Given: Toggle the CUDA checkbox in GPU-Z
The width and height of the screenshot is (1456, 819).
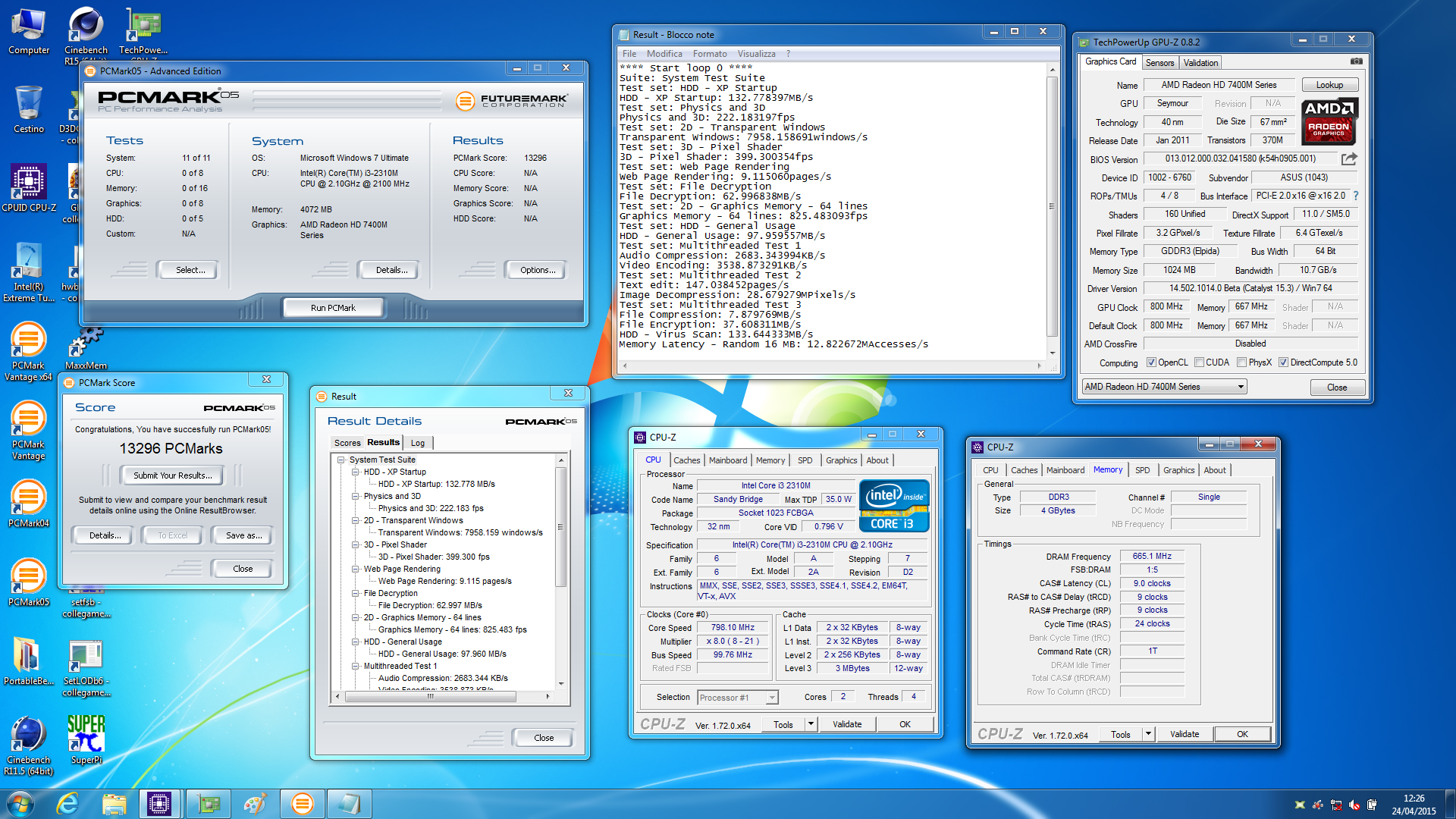Looking at the screenshot, I should 1199,362.
